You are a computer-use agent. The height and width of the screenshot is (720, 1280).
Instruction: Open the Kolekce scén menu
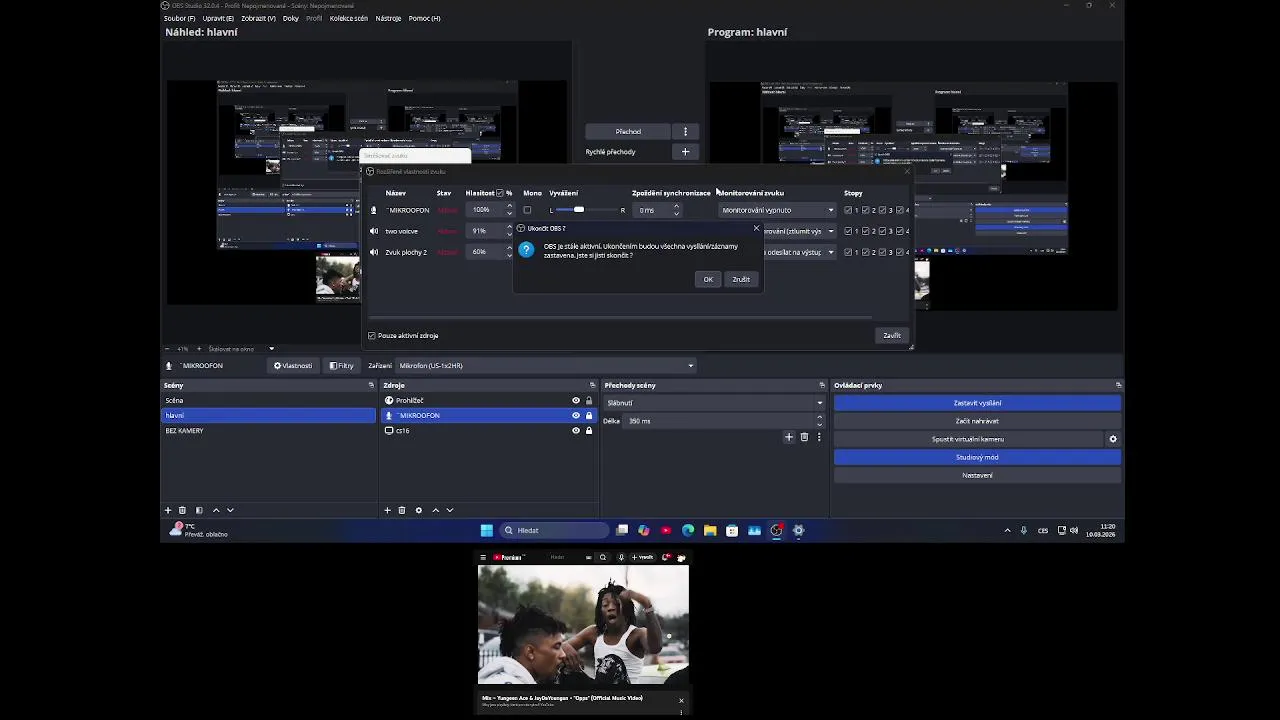(349, 18)
